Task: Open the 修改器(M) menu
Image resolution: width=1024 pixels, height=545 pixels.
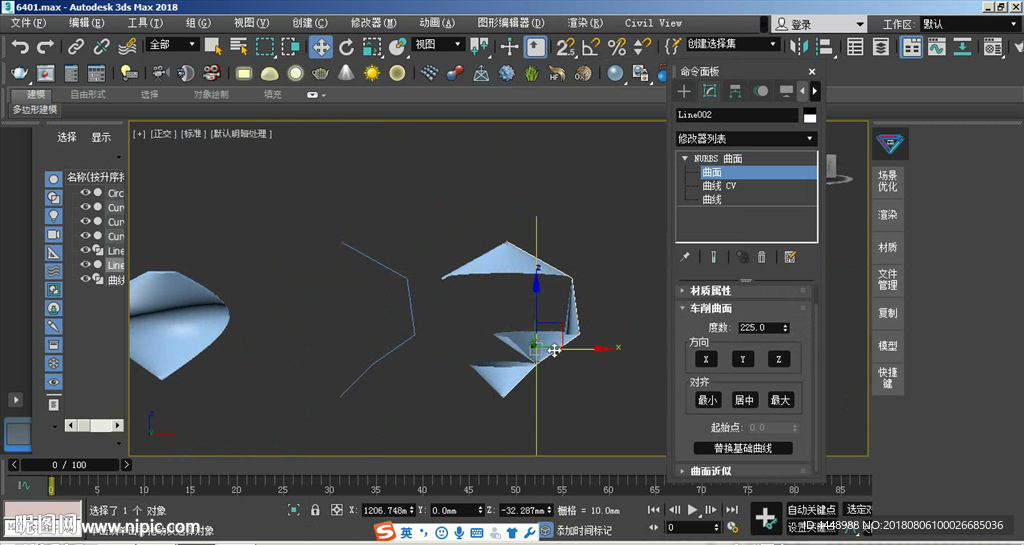Action: pos(373,23)
